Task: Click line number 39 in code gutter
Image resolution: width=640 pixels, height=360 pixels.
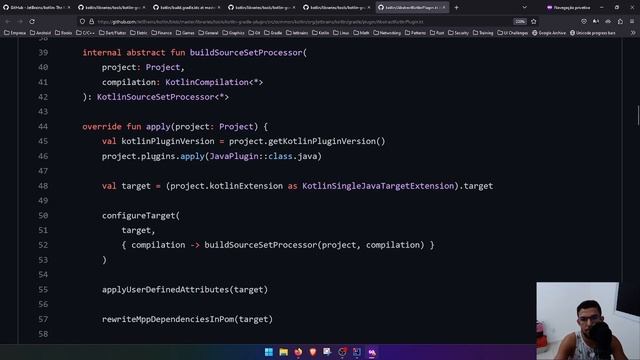Action: click(x=43, y=53)
